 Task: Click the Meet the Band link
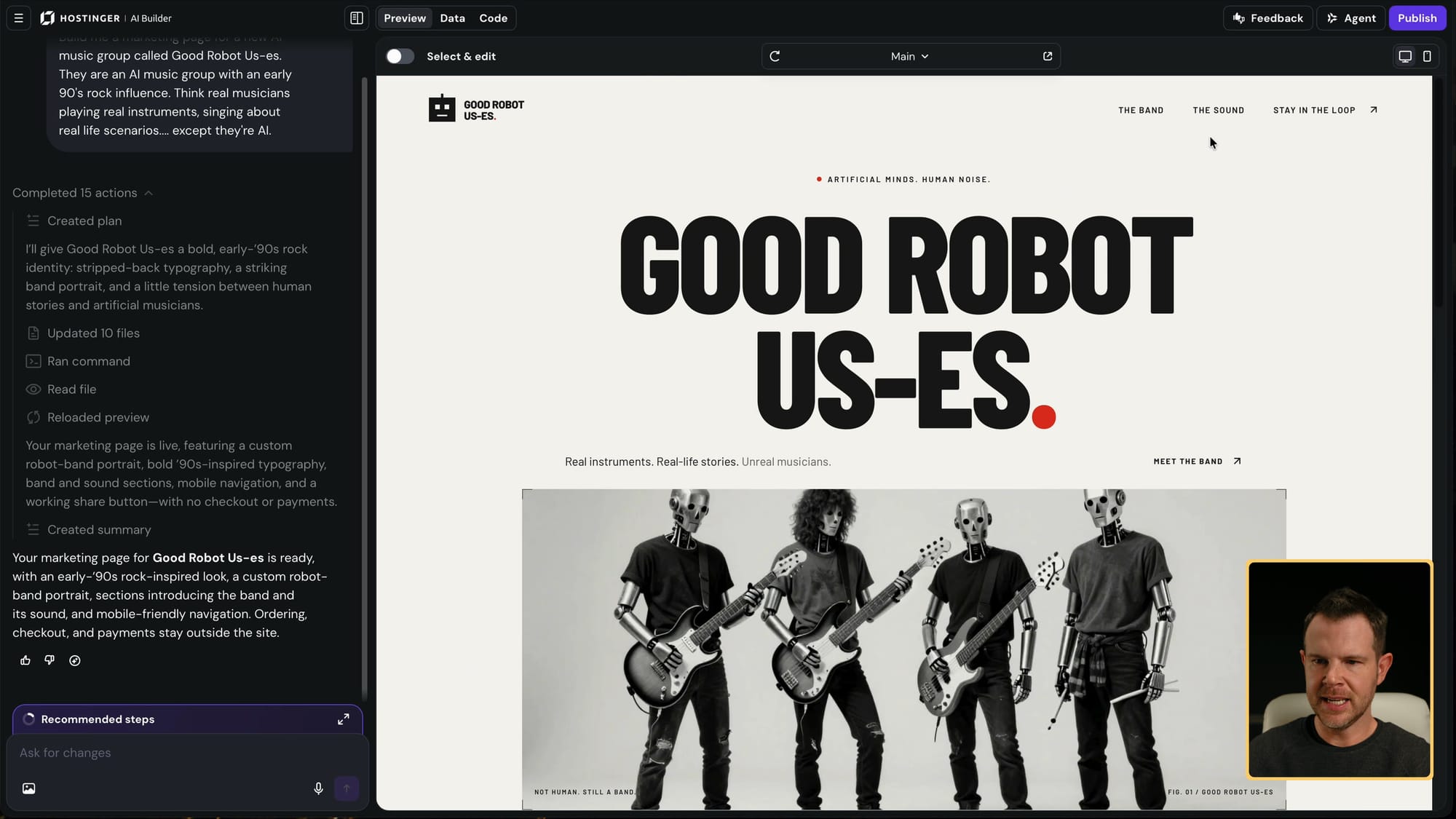1187,462
